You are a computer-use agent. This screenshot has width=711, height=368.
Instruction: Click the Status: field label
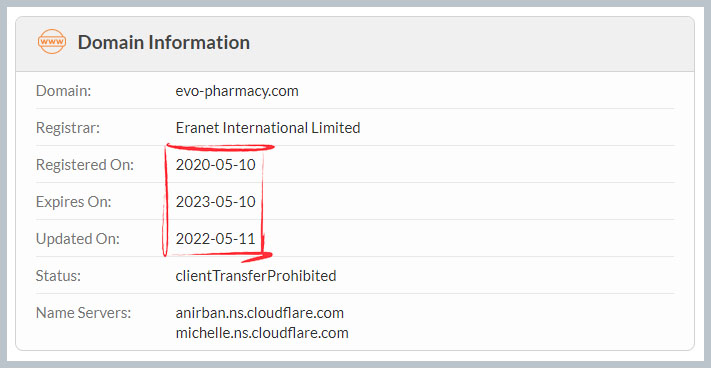click(58, 276)
